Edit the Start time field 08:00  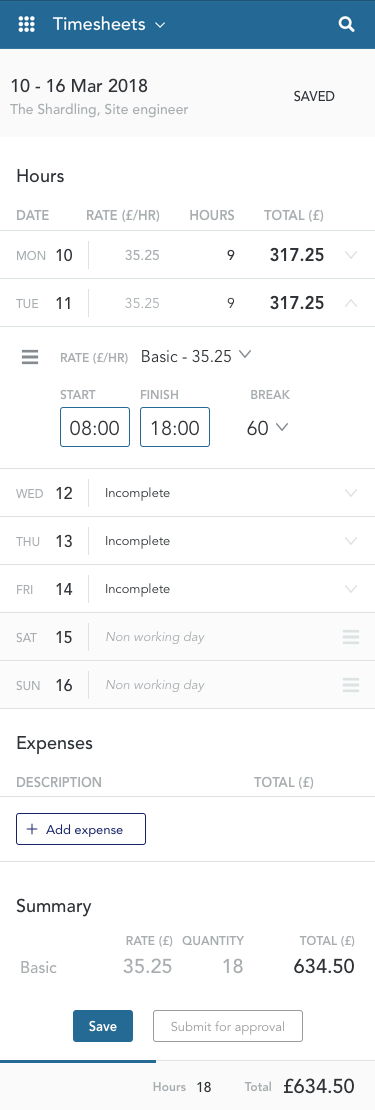95,428
